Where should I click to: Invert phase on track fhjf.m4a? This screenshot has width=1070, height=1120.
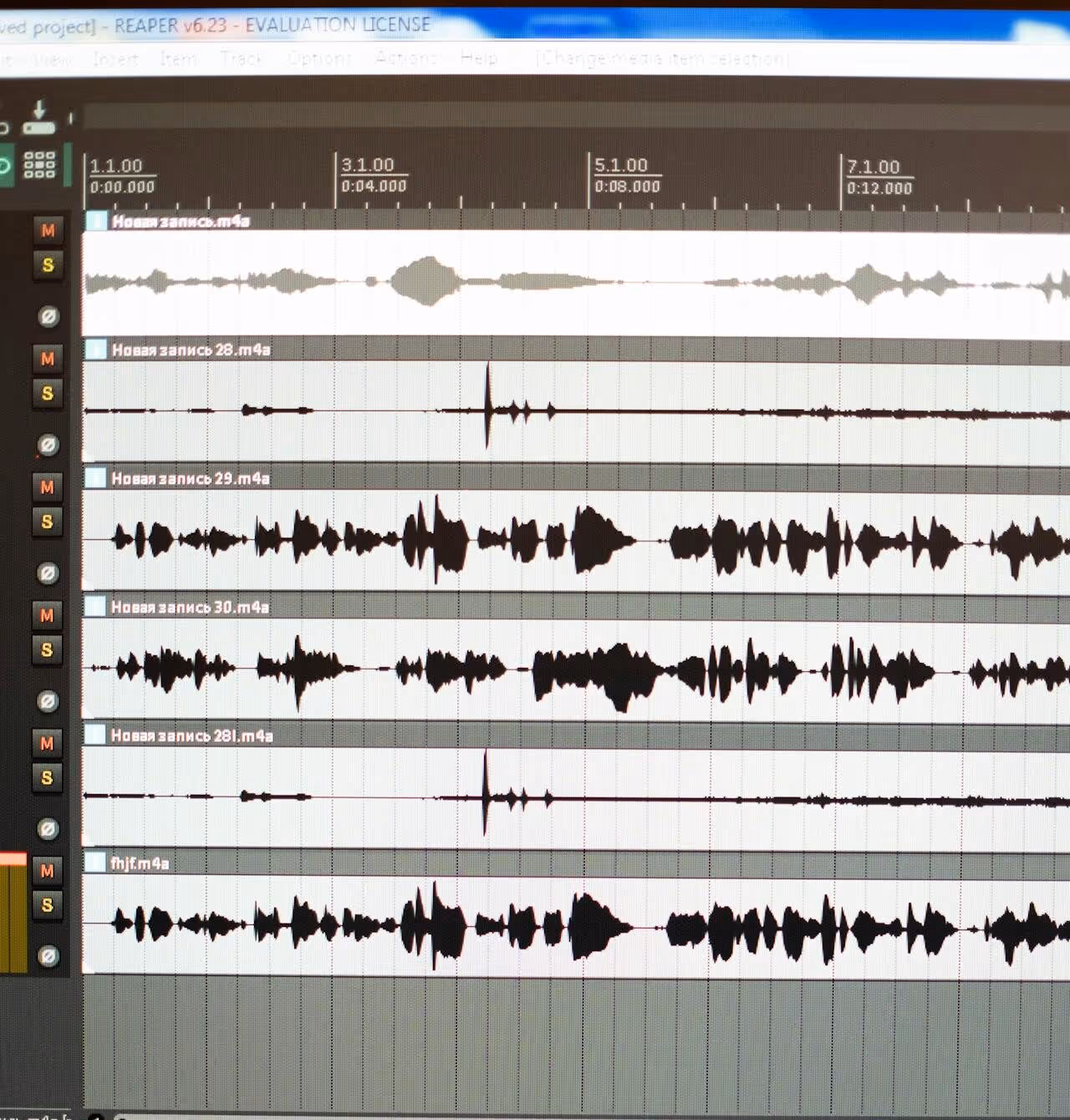point(48,956)
